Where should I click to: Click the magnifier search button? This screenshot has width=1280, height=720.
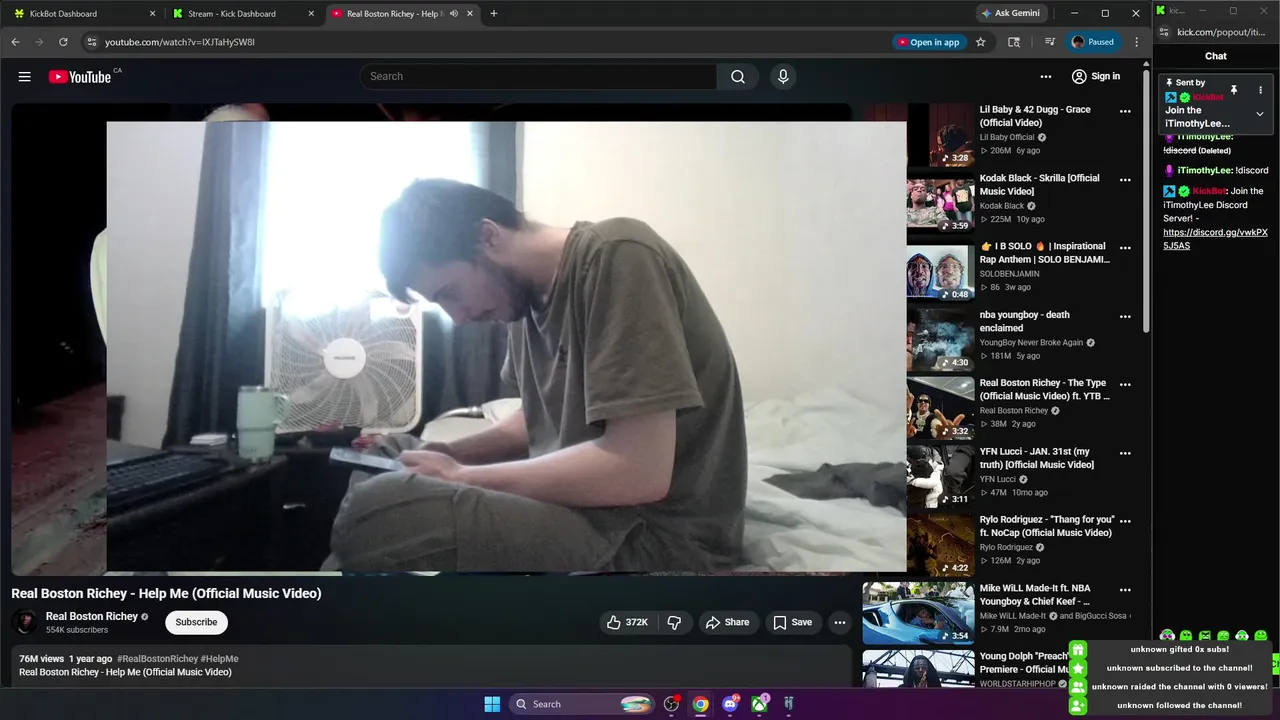(738, 76)
